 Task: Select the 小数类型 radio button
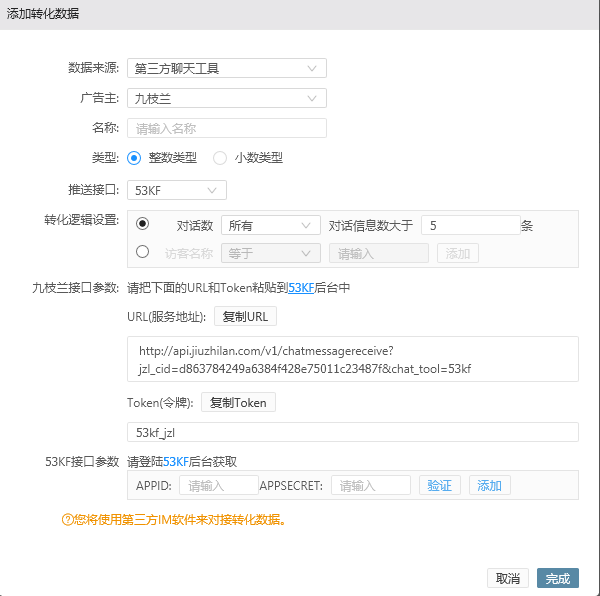click(220, 158)
